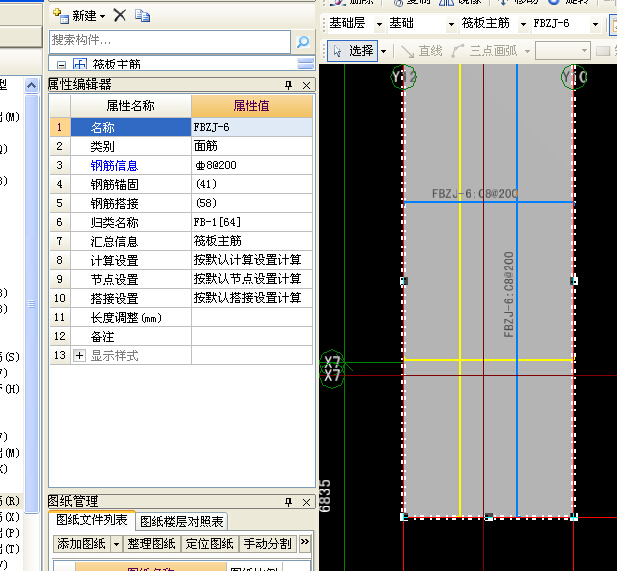The width and height of the screenshot is (617, 571).
Task: Click the magnifier search icon
Action: pos(303,41)
